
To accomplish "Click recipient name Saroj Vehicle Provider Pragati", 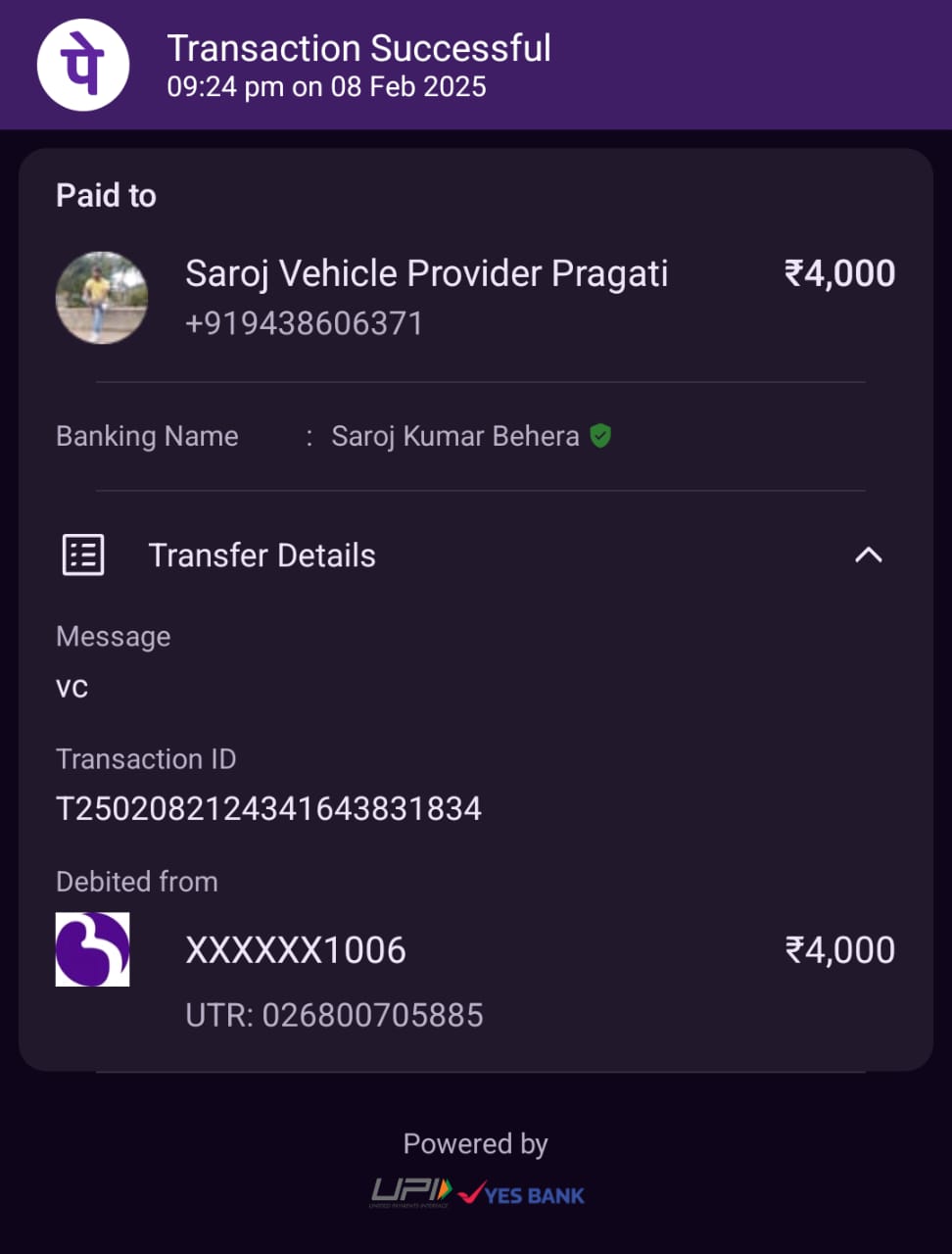I will (x=426, y=273).
